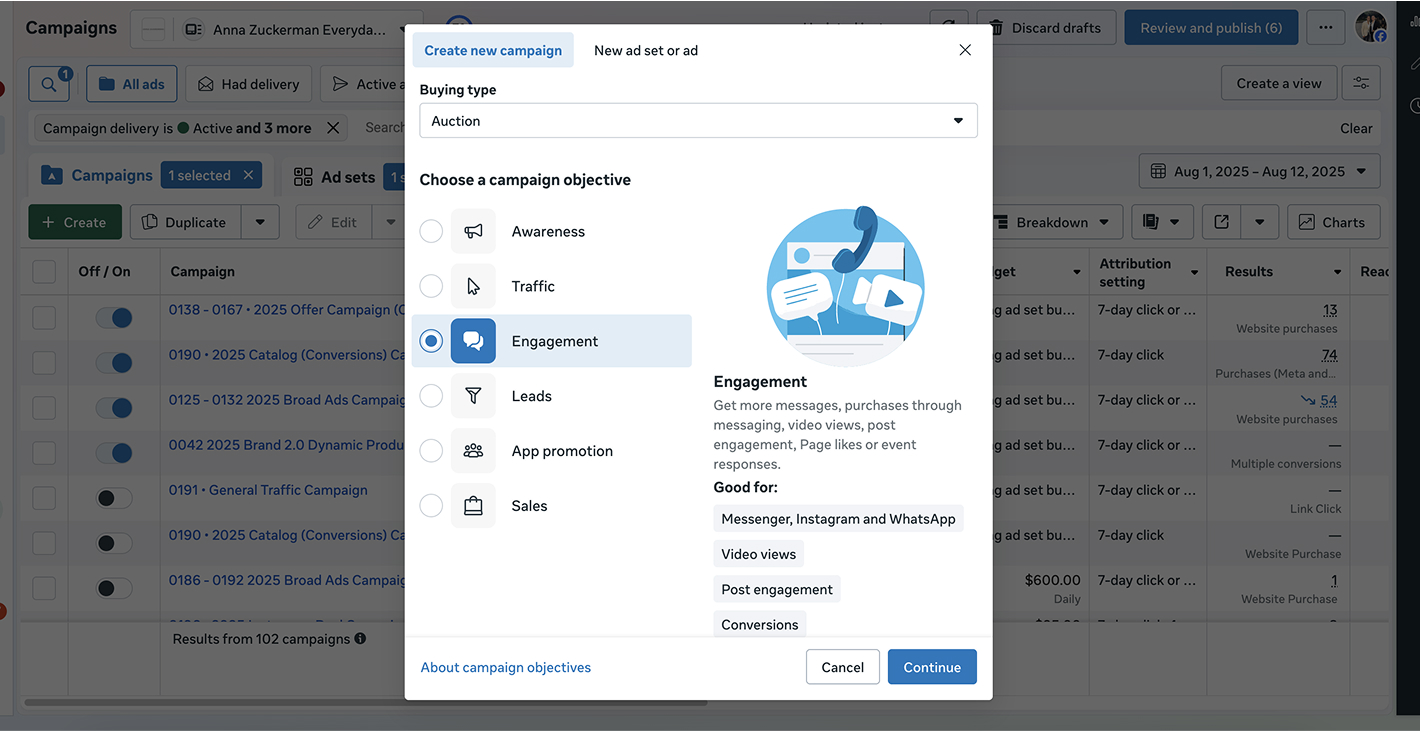Click the Traffic cursor icon
Image resolution: width=1420 pixels, height=731 pixels.
[473, 286]
